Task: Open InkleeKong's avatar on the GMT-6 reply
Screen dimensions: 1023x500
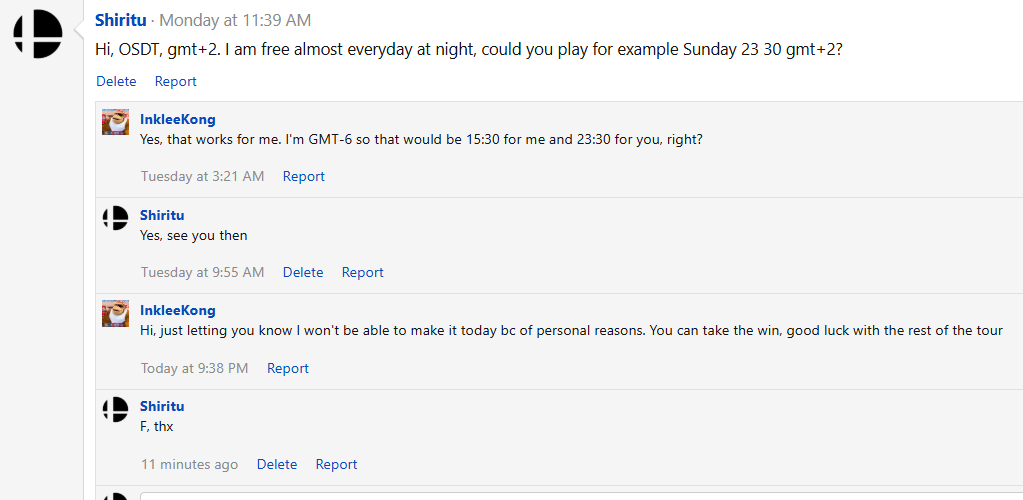Action: [x=116, y=121]
